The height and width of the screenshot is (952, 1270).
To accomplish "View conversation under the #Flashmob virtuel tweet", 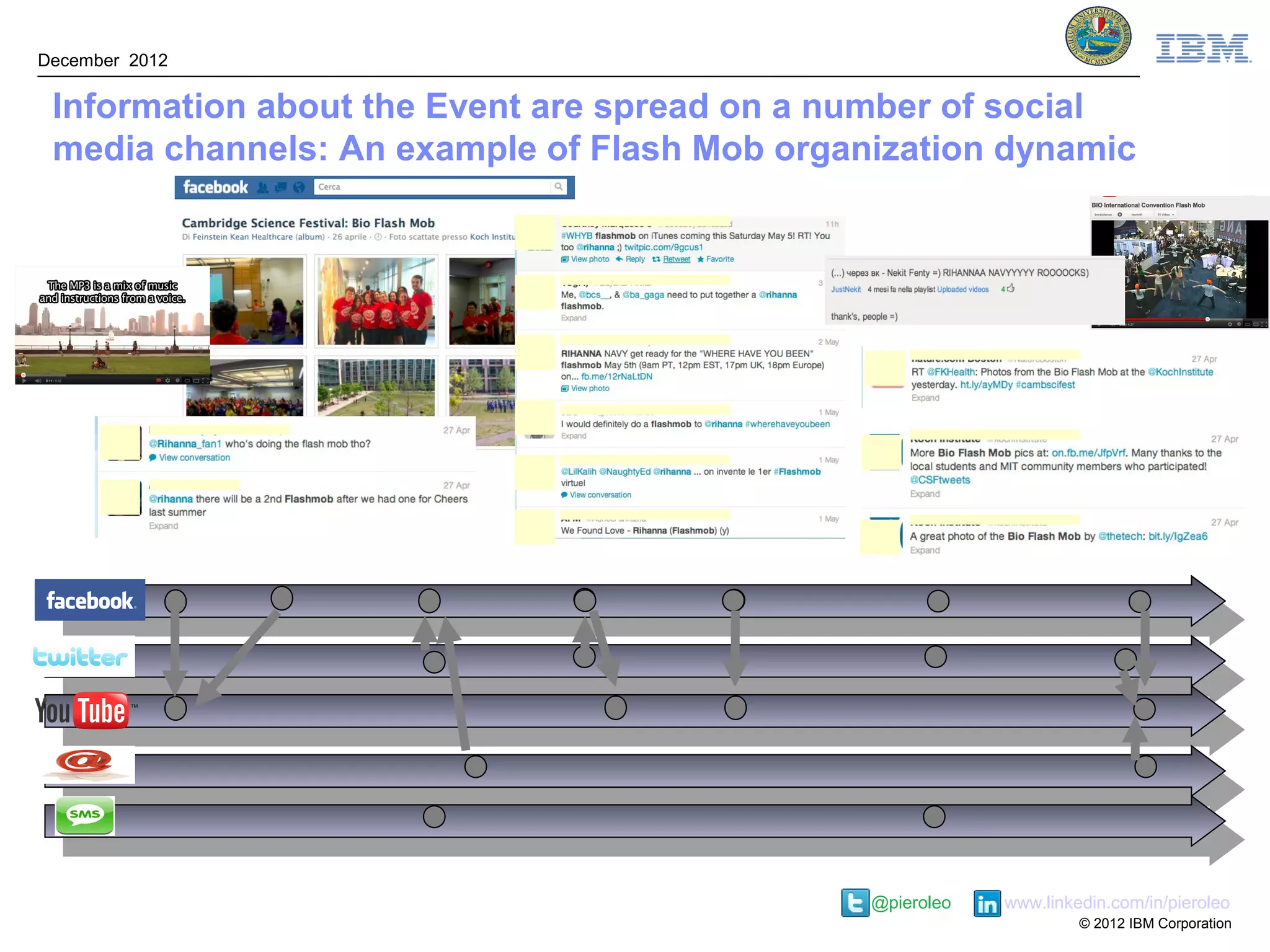I will click(x=596, y=495).
